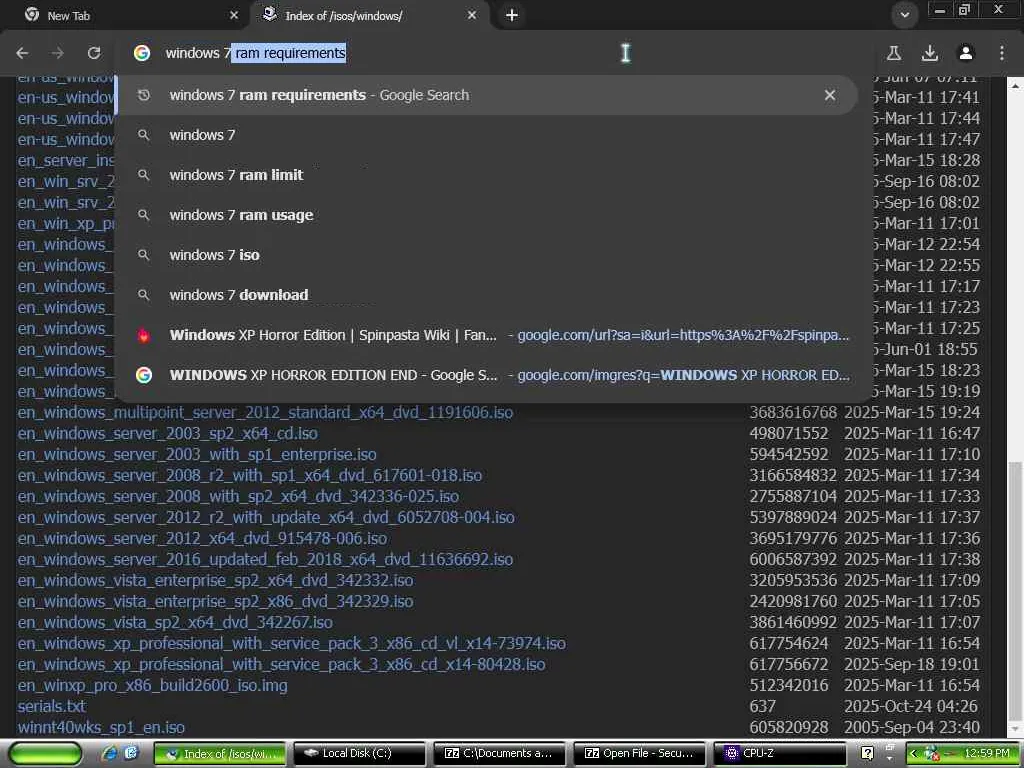Open en_windows_server_2016_updated_feb_2018 iso link
The height and width of the screenshot is (768, 1024).
265,560
